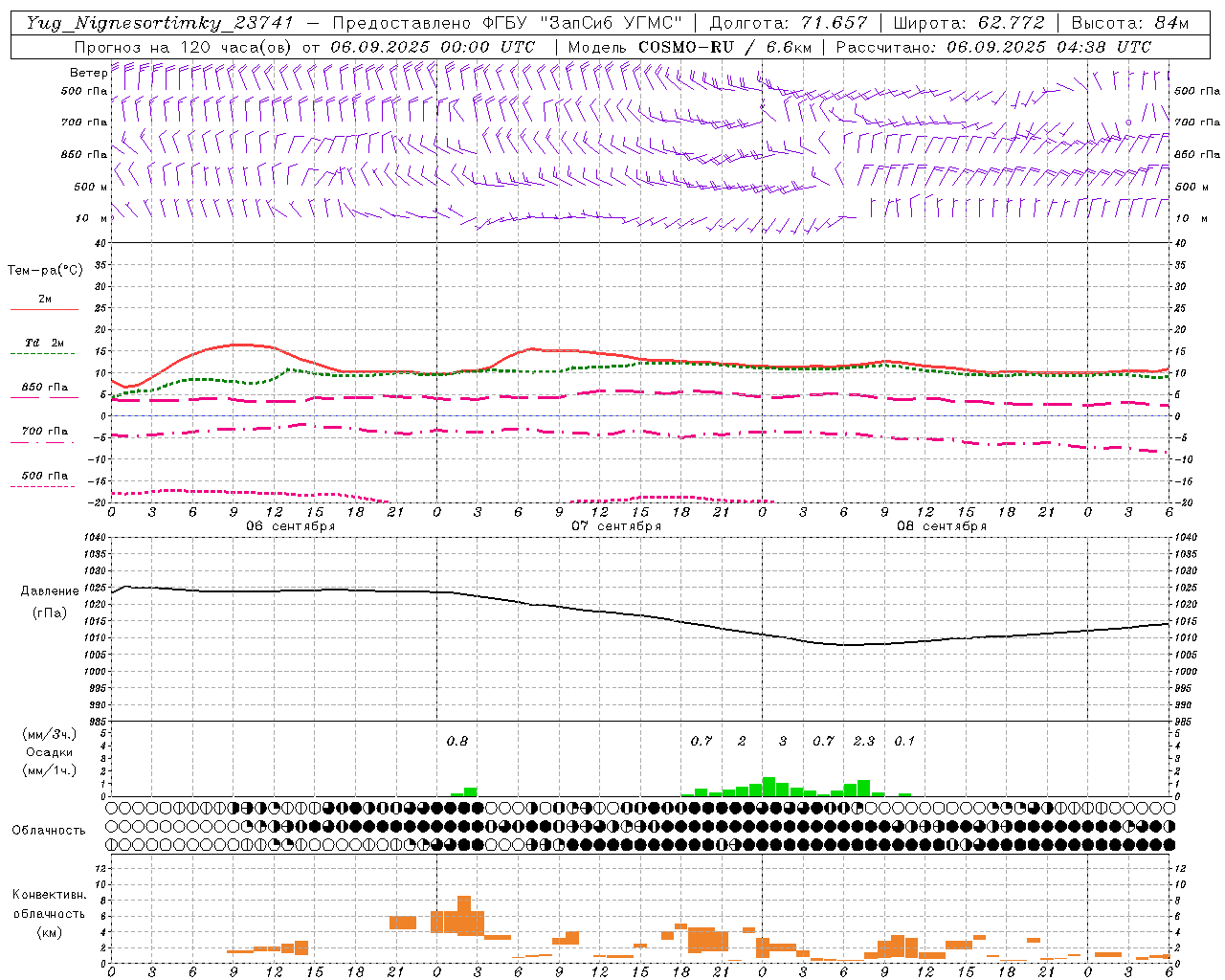Click the '(мм/1ч.)' precipitation unit label
The image size is (1225, 980).
tap(50, 770)
